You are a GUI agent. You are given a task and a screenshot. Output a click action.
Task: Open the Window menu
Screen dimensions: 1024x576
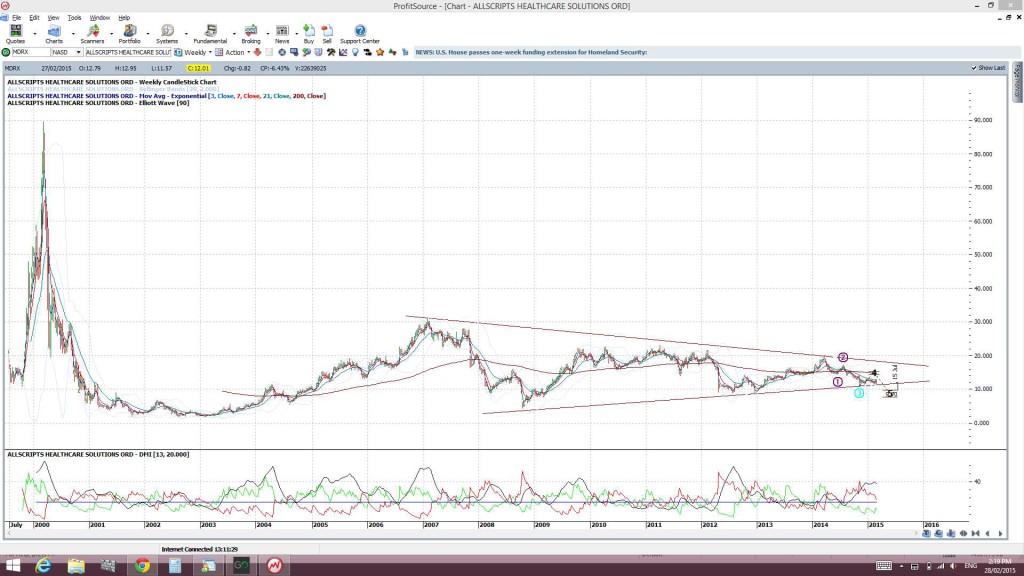(99, 18)
